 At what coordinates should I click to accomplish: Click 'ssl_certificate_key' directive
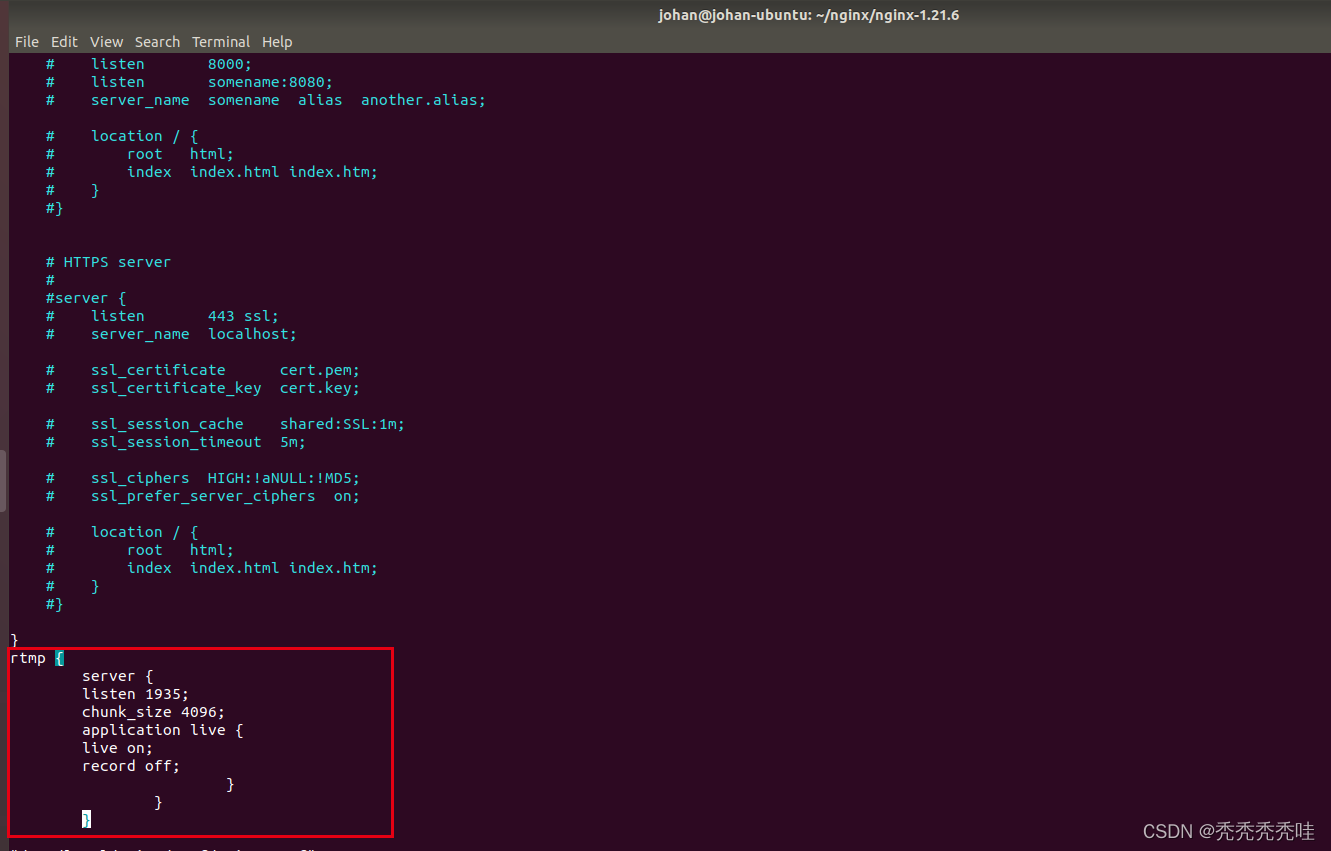(176, 388)
